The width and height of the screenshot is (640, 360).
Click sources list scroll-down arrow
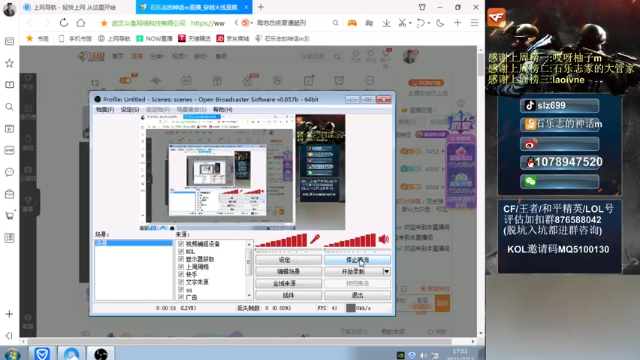click(x=249, y=296)
